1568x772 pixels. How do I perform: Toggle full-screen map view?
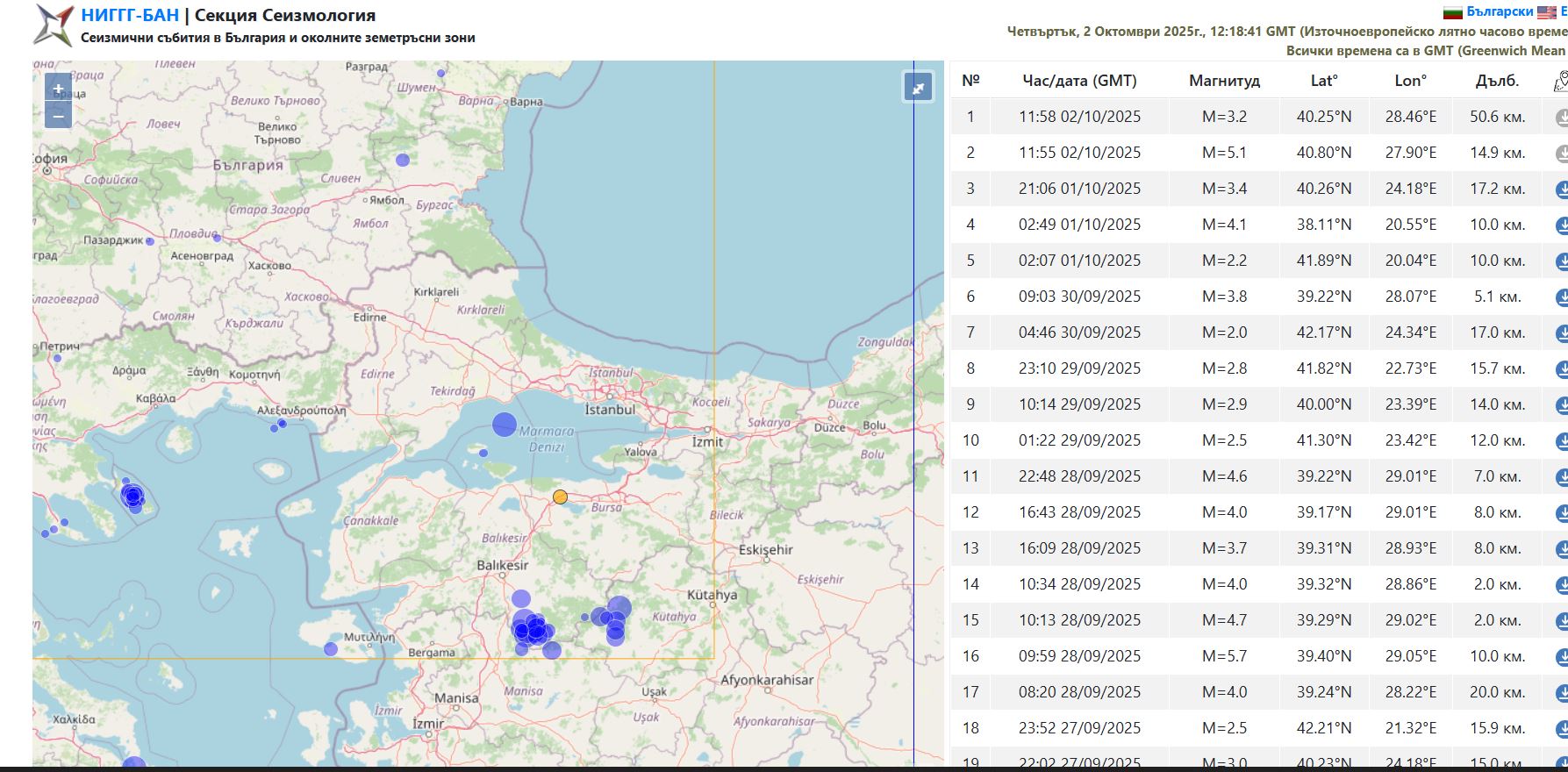(x=918, y=88)
